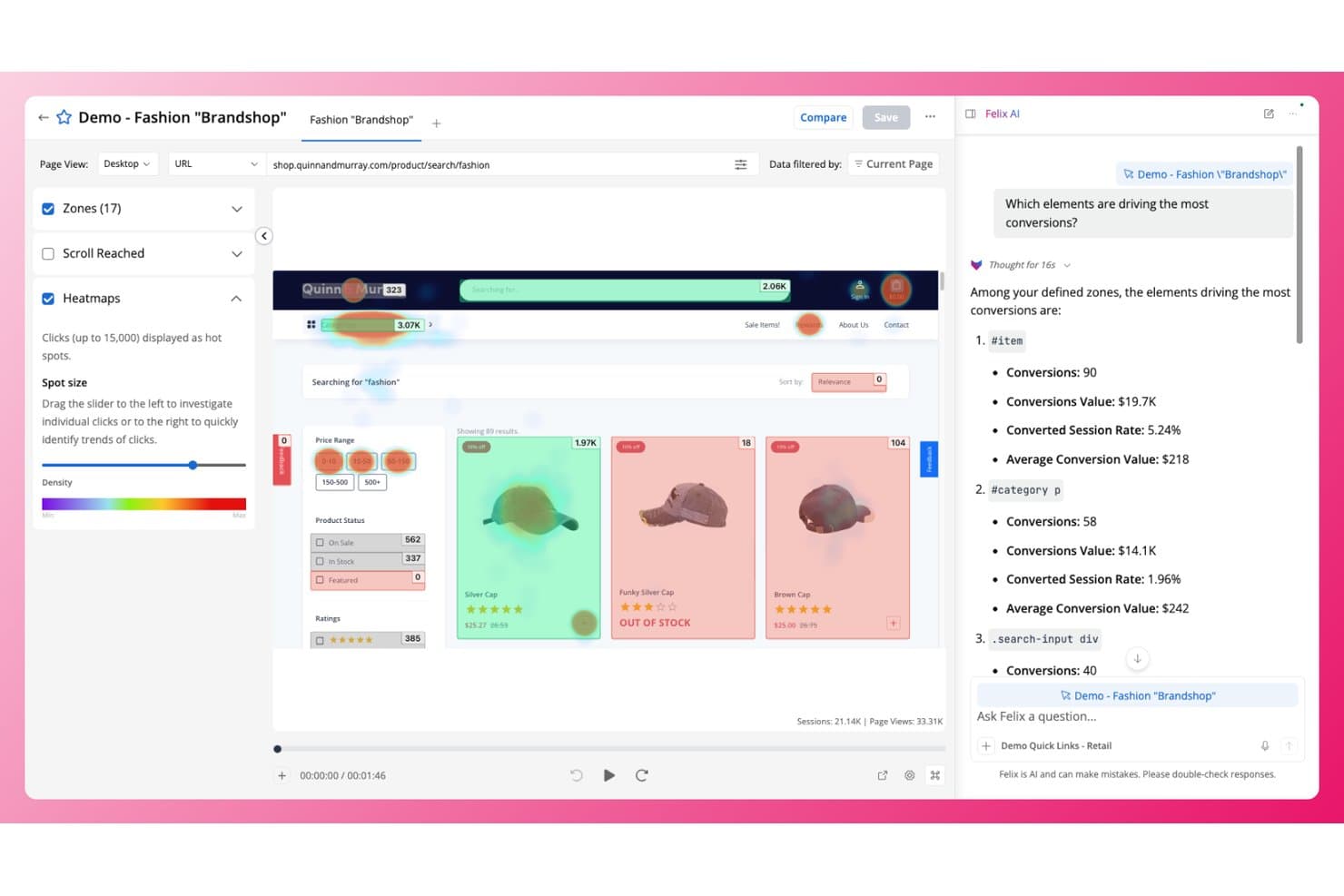
Task: Toggle the Felix AI side panel icon
Action: pos(970,113)
